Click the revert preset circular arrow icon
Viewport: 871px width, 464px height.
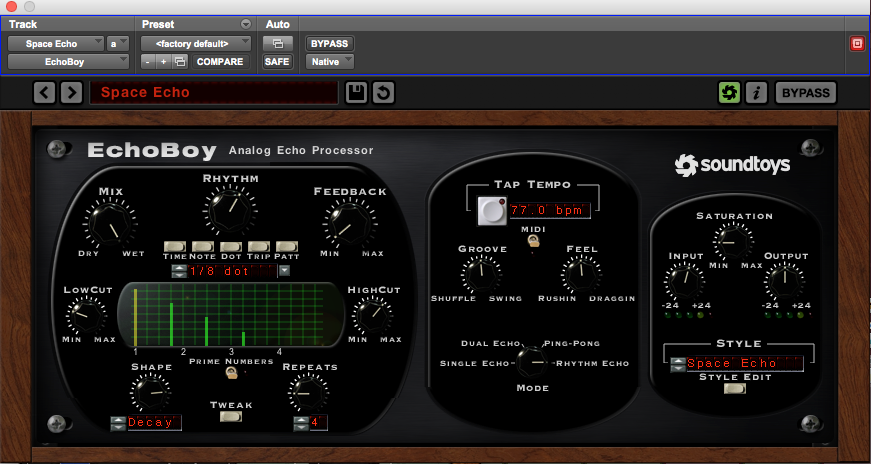[383, 93]
